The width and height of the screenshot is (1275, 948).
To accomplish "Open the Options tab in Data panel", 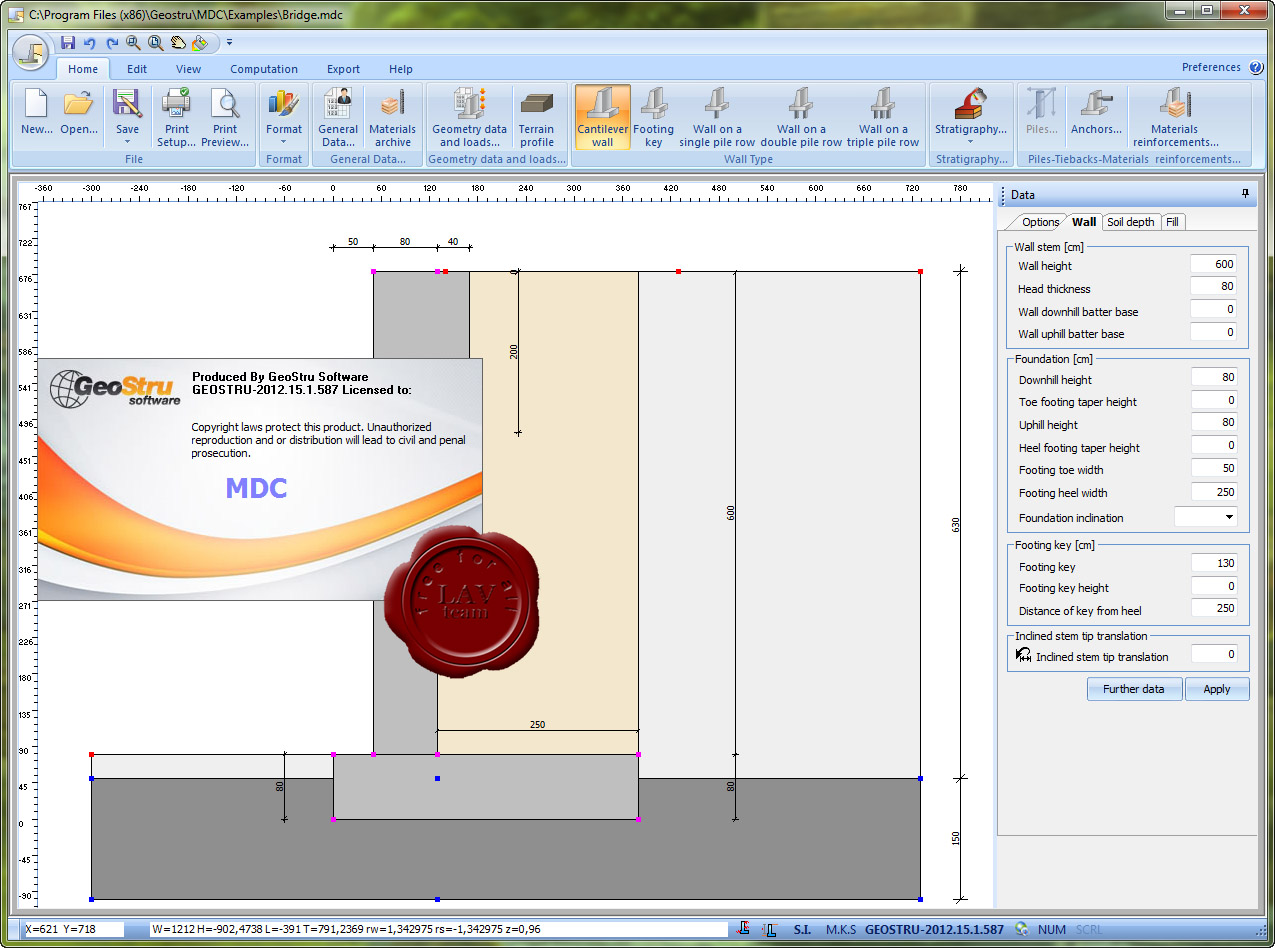I will coord(1040,222).
